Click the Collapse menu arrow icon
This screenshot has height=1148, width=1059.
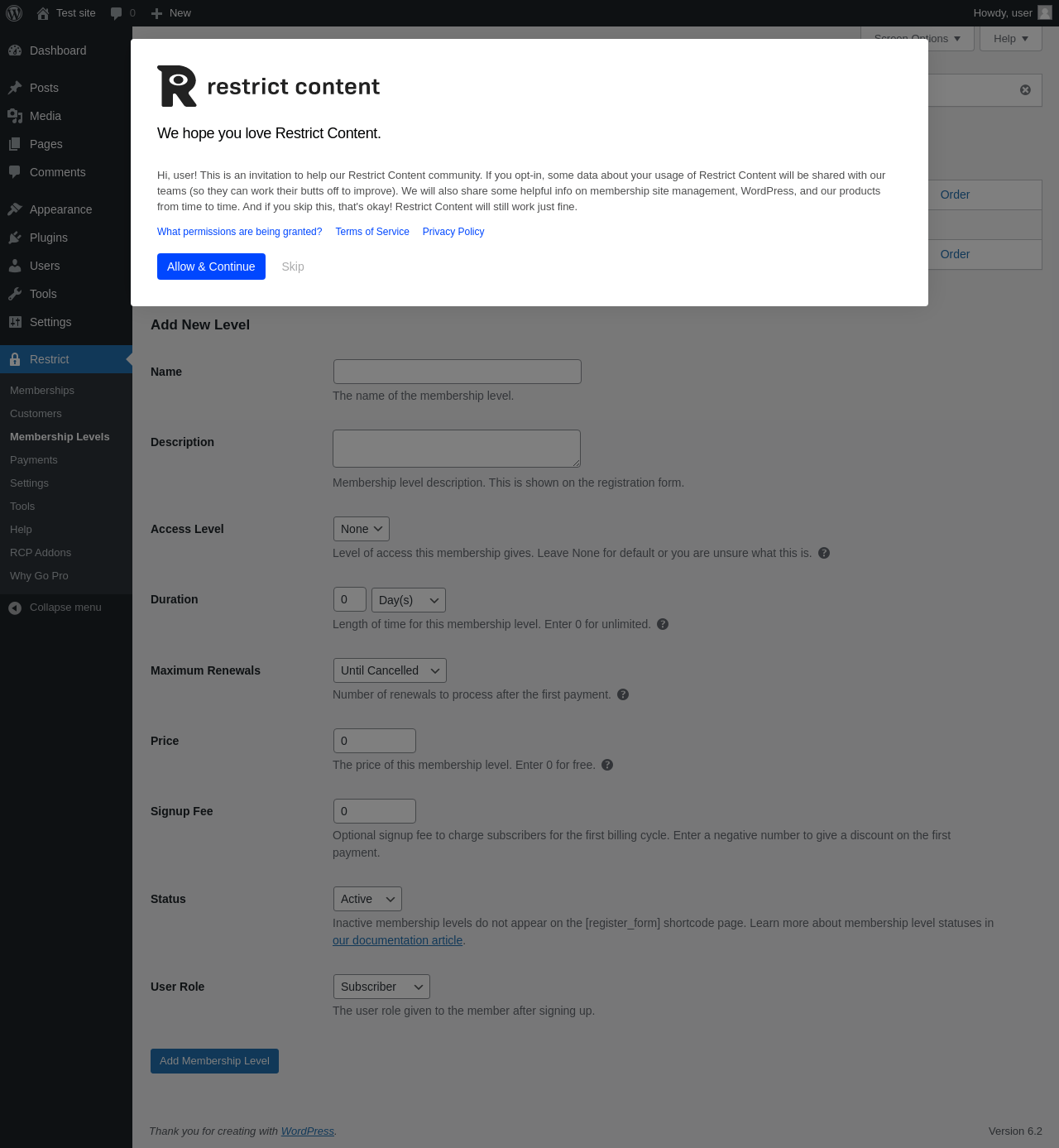pos(15,608)
